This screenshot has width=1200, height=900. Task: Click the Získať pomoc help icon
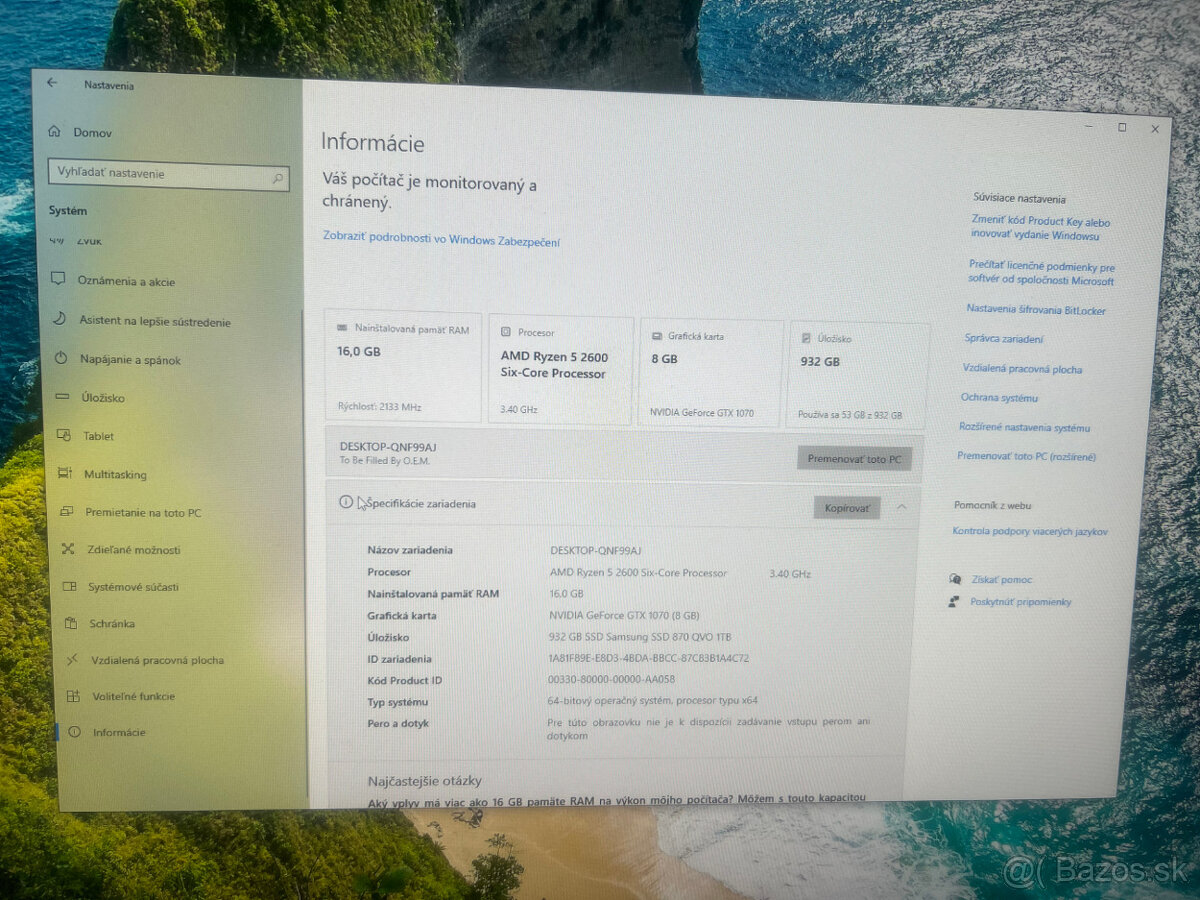(x=955, y=579)
